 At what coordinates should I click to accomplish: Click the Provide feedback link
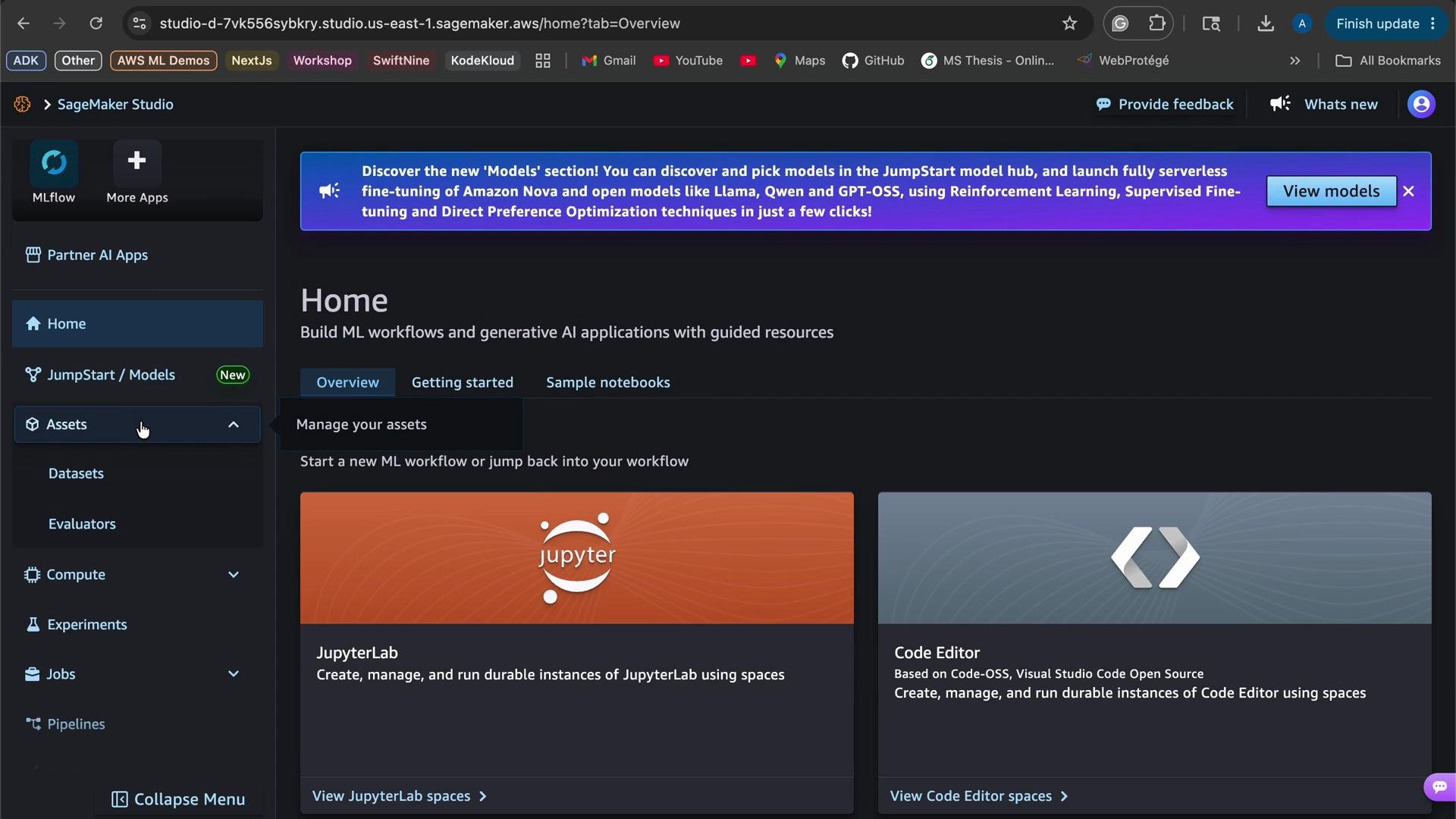point(1175,104)
